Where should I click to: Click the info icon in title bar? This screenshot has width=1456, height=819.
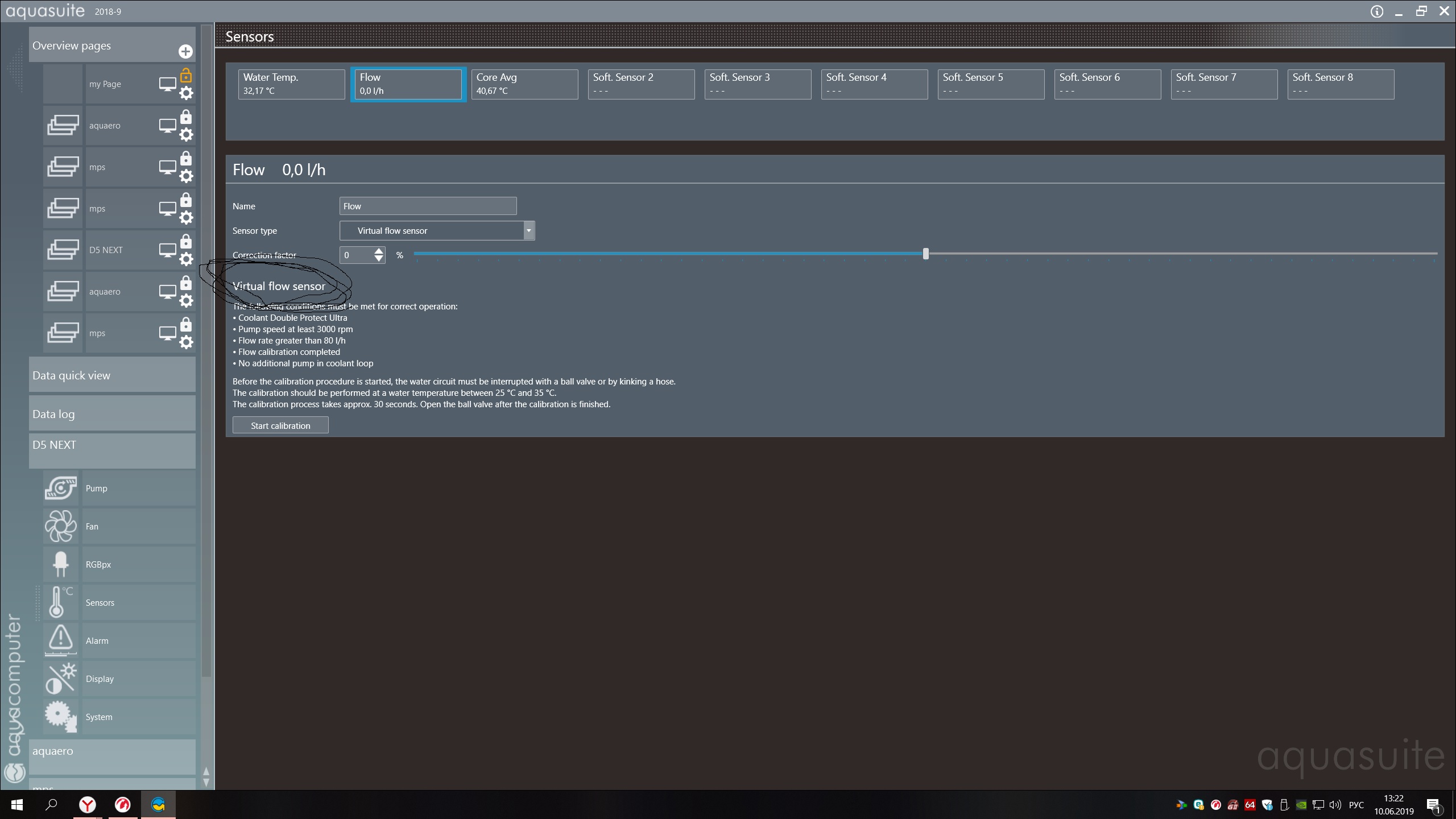tap(1376, 11)
